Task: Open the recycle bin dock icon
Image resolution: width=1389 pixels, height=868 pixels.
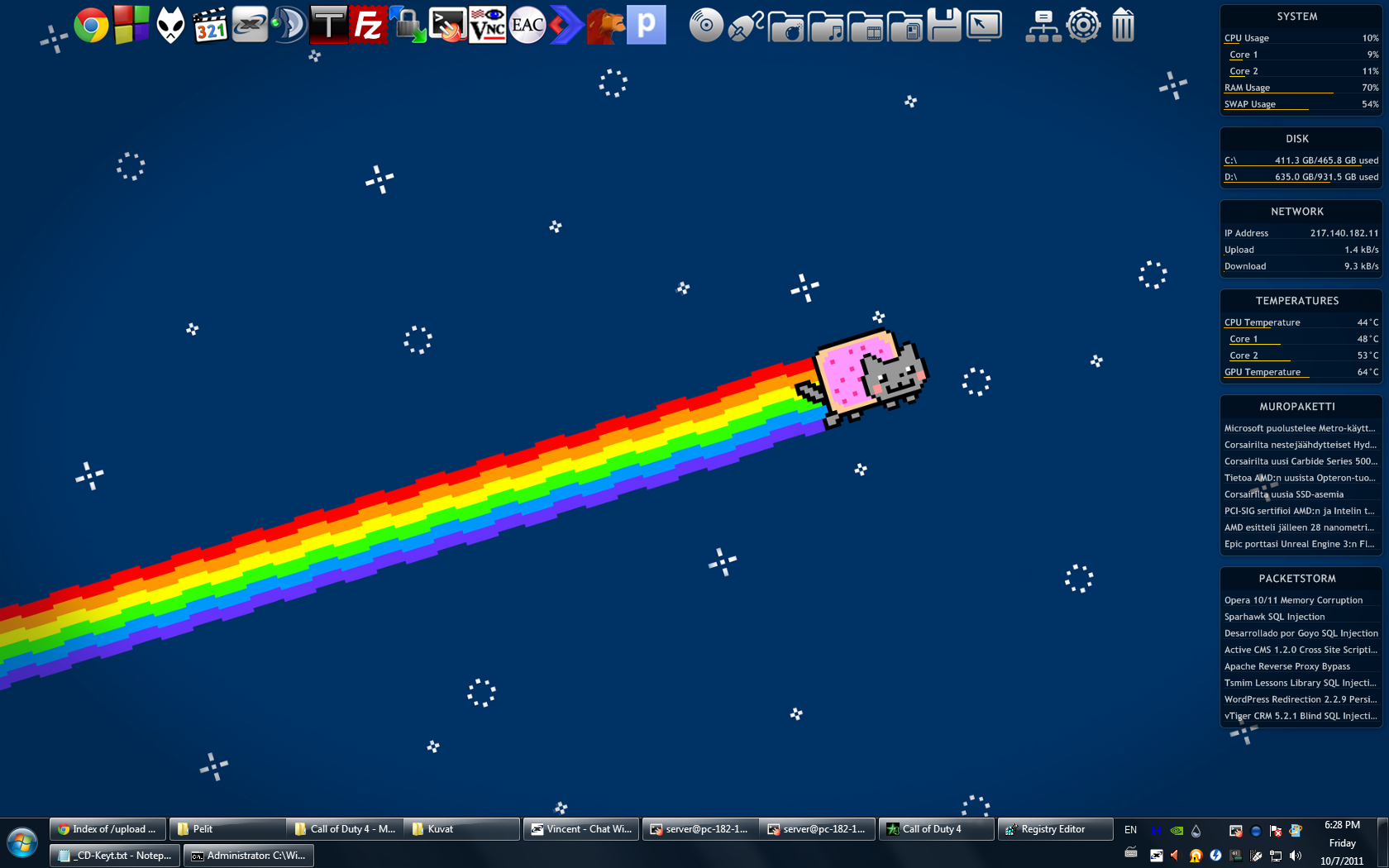Action: coord(1123,26)
